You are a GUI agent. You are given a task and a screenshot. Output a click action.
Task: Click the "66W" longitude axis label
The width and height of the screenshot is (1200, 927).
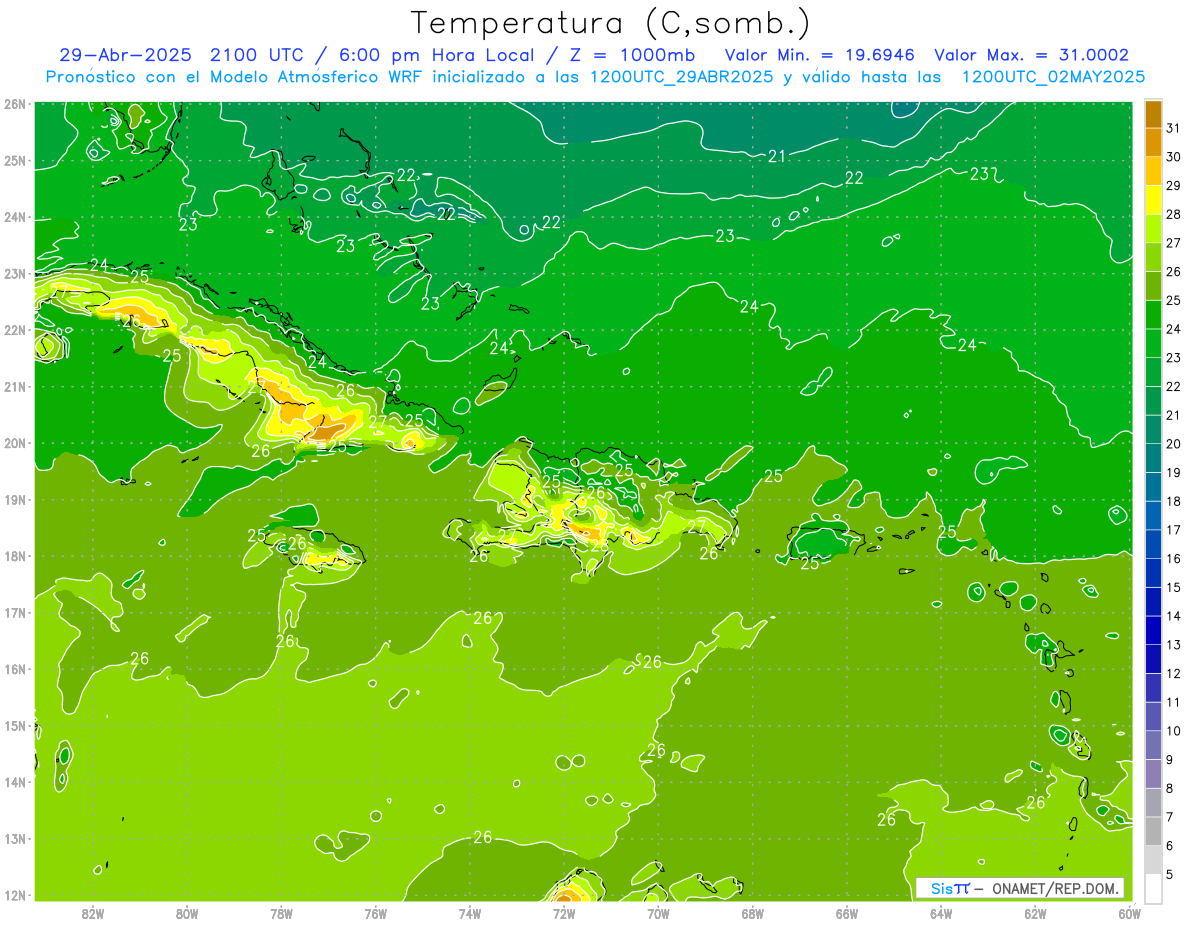tap(847, 913)
